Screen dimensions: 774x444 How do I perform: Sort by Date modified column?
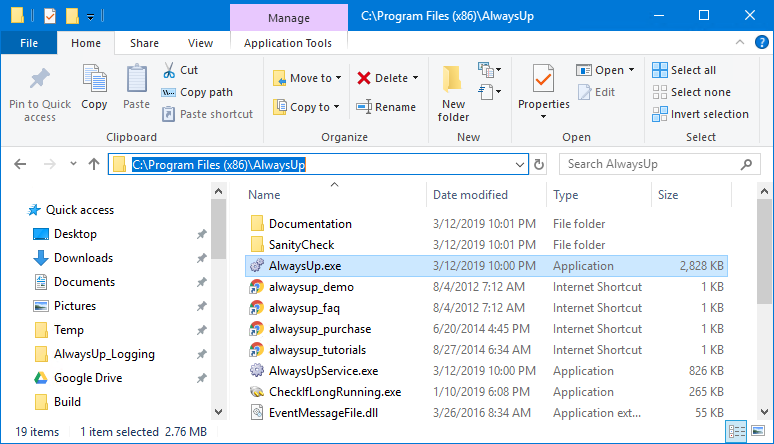470,195
